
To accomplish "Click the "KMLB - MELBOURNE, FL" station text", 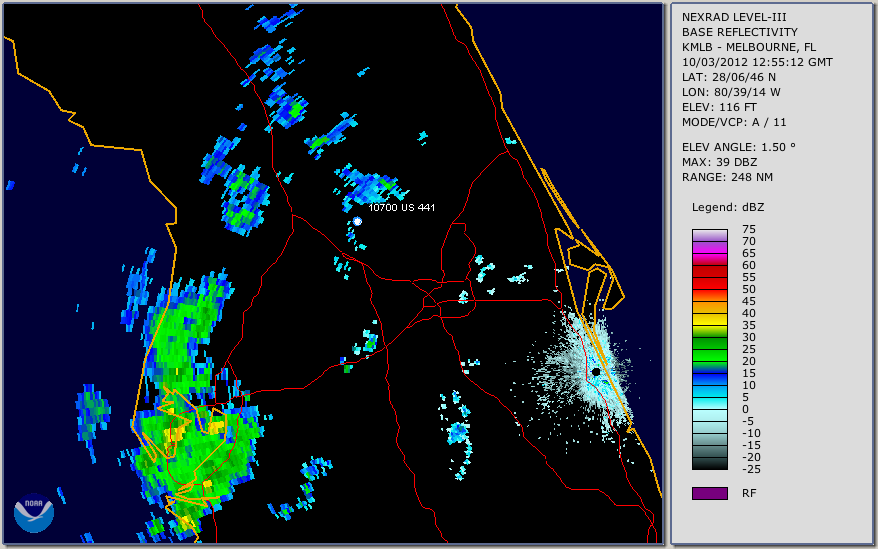I will 749,47.
